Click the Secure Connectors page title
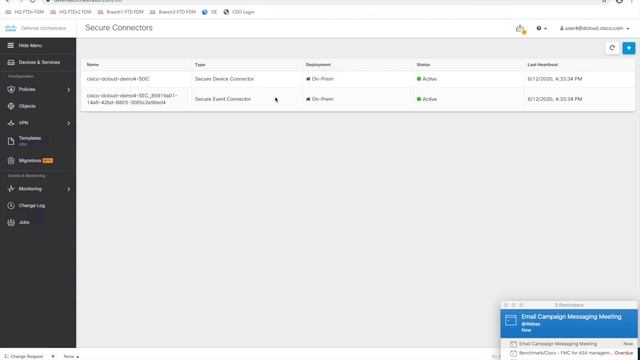 tap(119, 28)
